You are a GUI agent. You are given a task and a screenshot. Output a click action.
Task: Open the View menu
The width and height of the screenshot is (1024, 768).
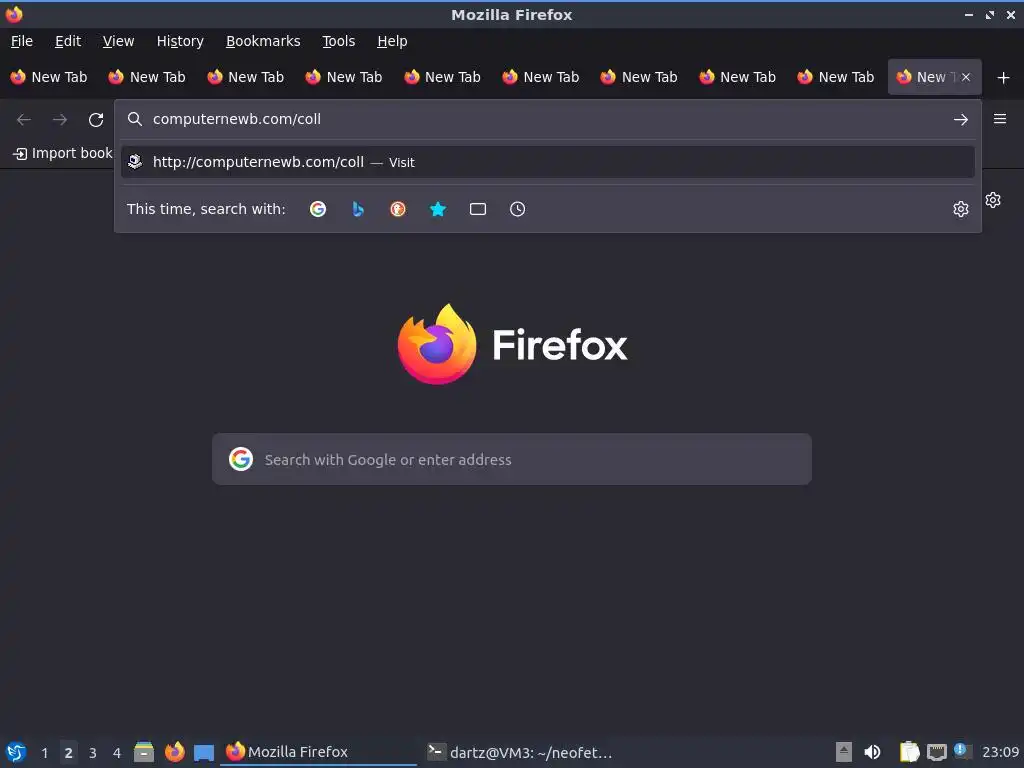(118, 41)
